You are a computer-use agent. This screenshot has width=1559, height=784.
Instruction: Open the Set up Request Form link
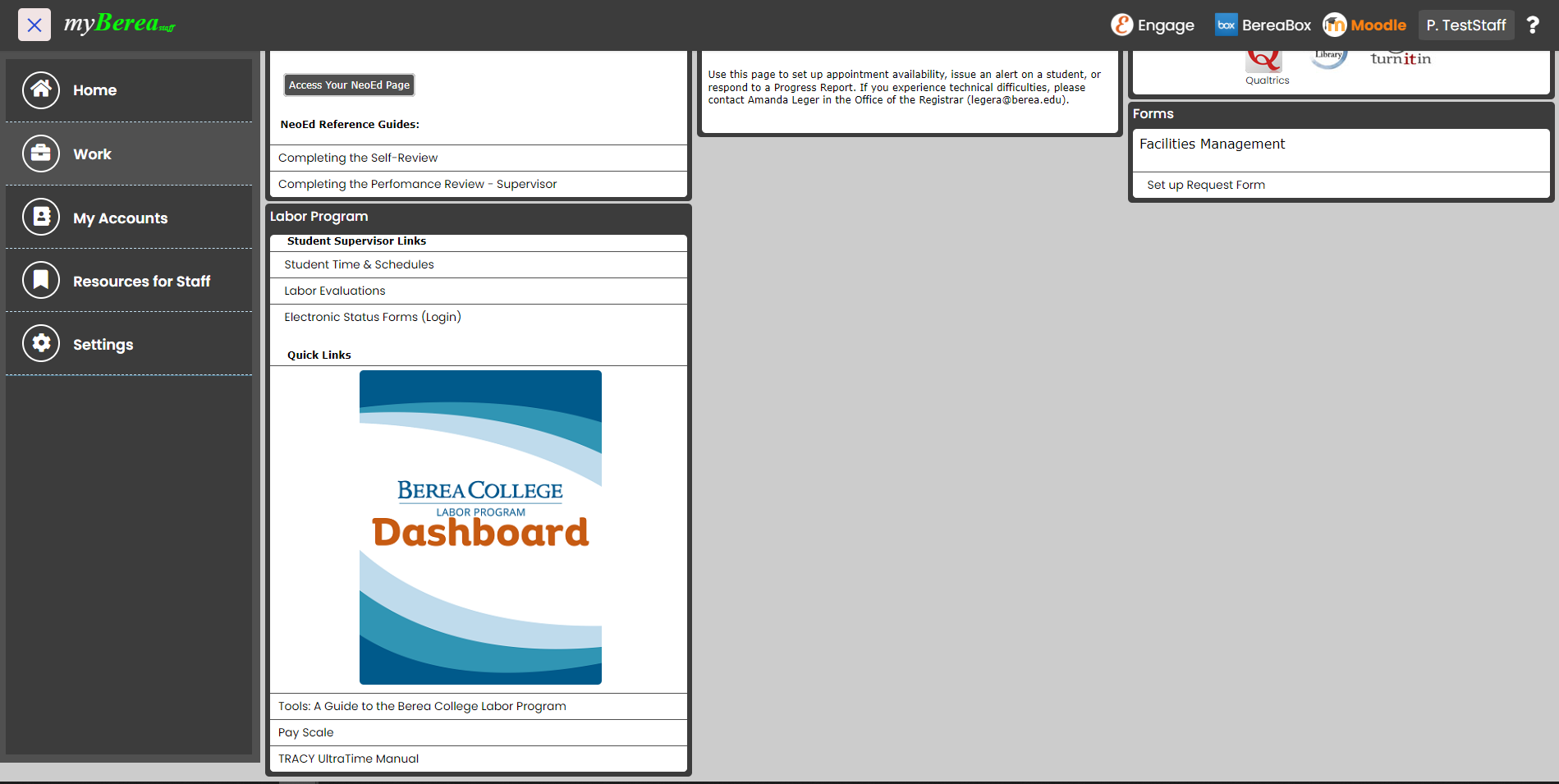coord(1205,185)
